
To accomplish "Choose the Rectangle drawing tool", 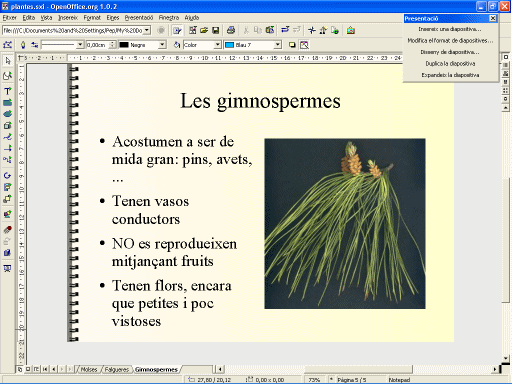I will tap(7, 102).
